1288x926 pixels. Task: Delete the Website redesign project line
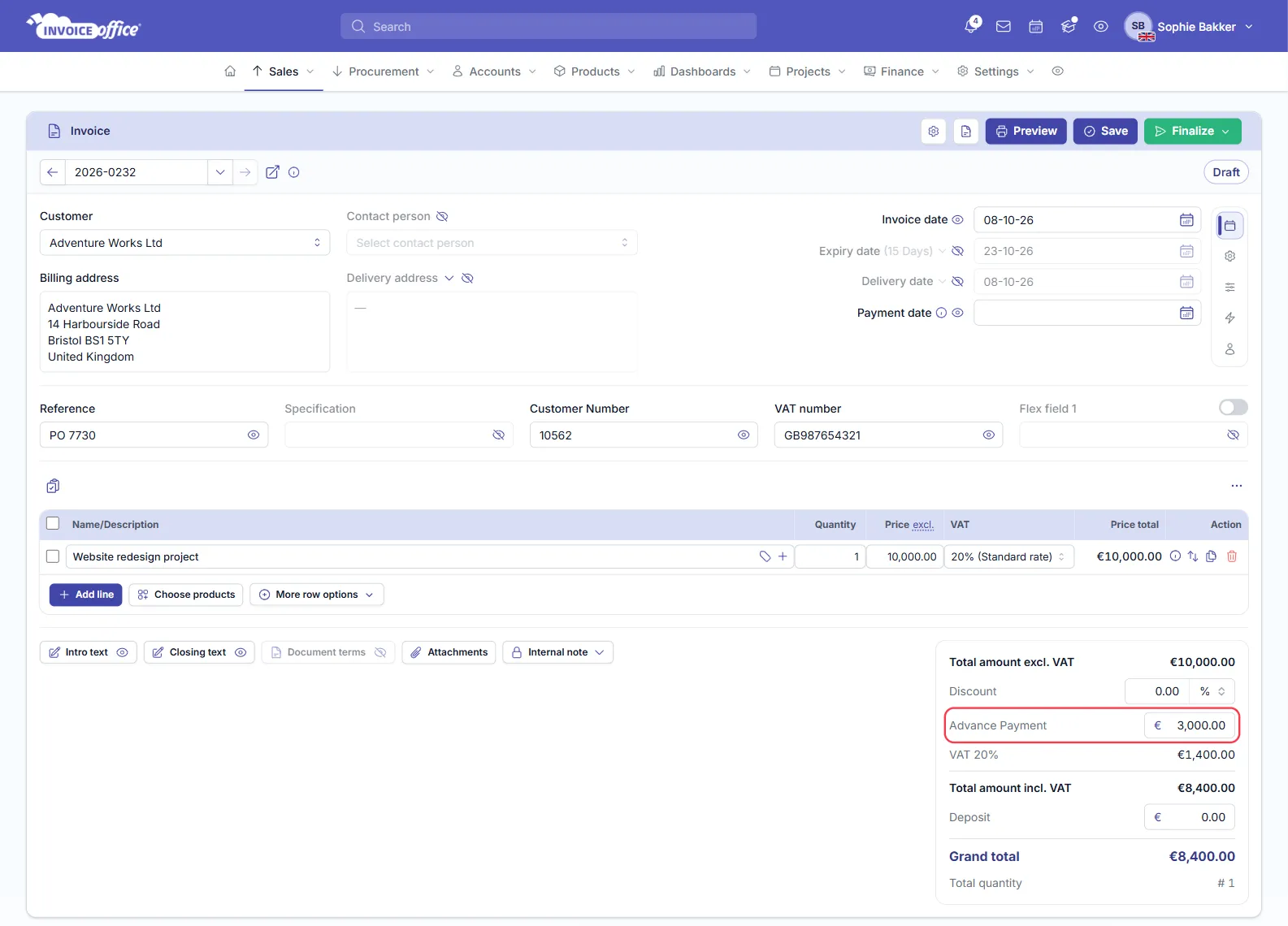pos(1232,556)
